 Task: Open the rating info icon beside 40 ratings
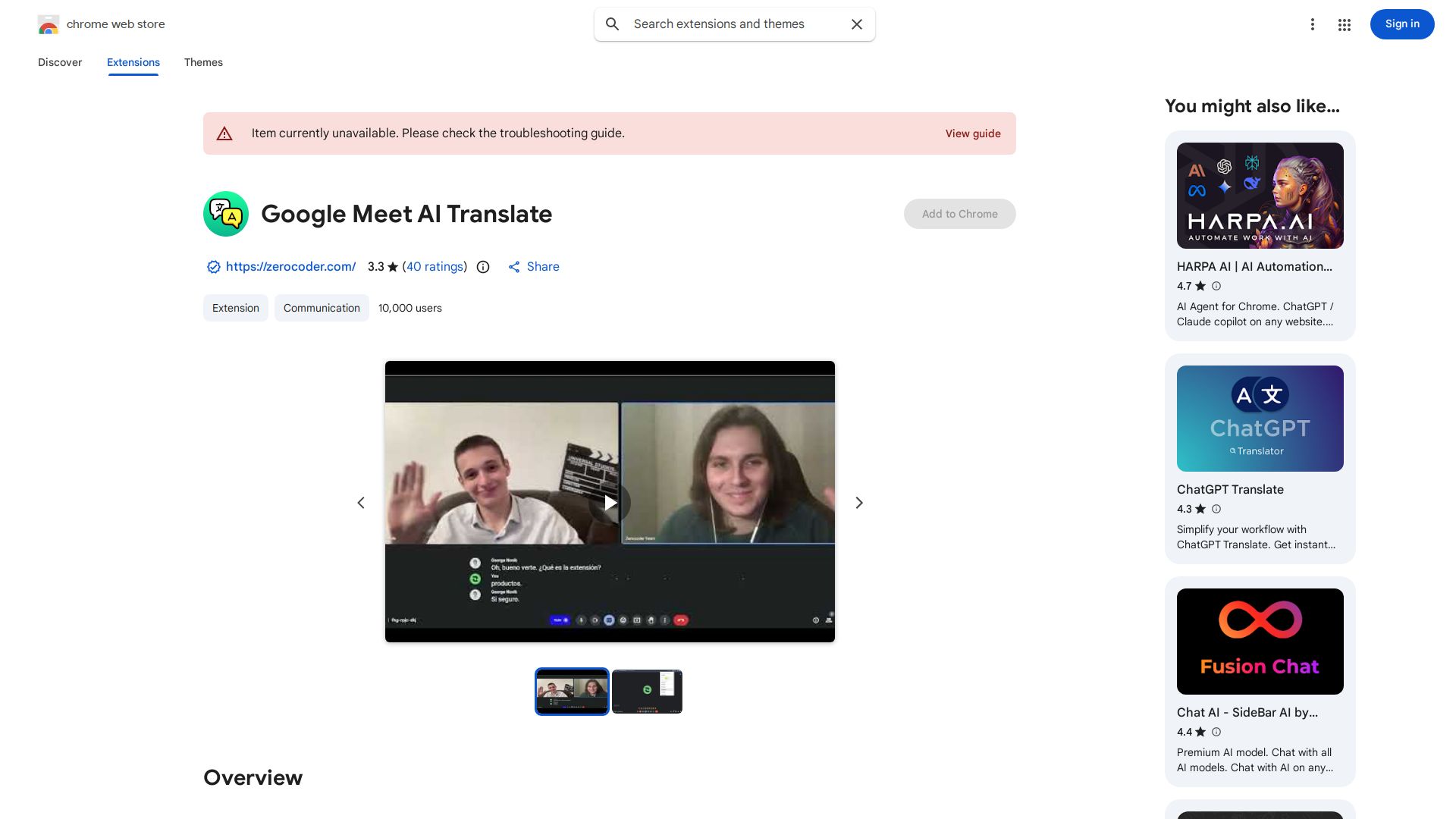[483, 267]
